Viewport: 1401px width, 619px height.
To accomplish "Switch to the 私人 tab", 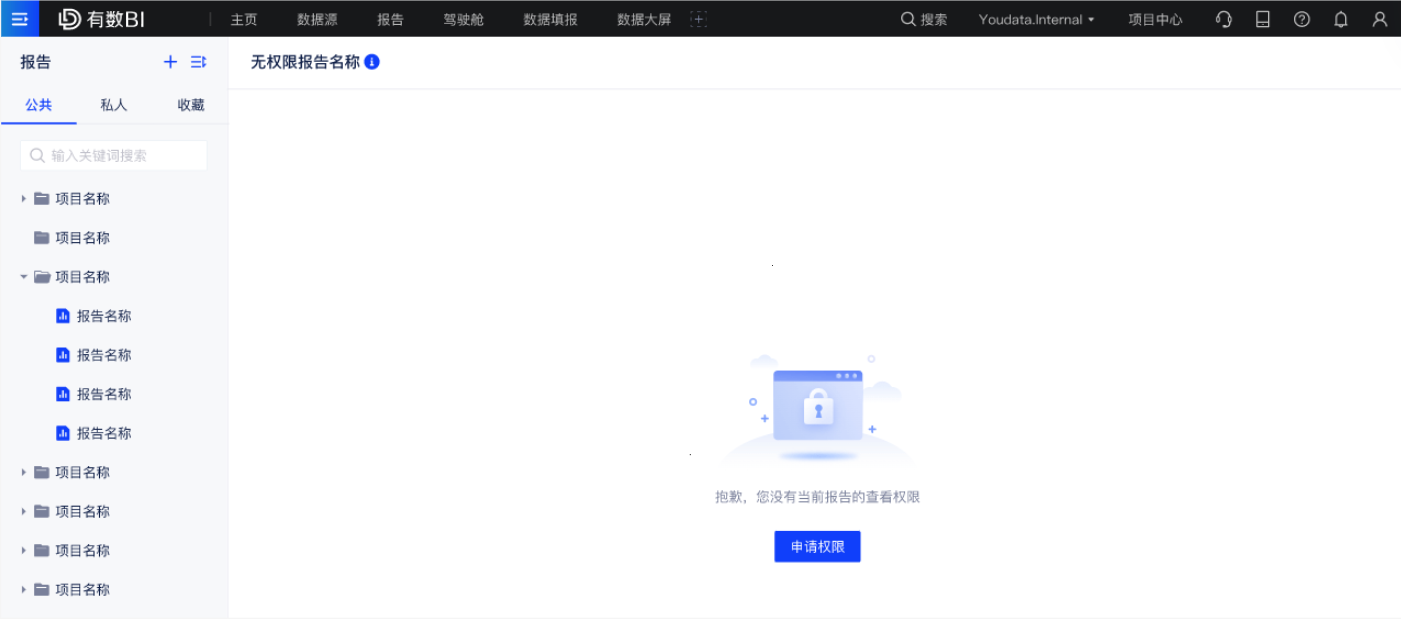I will pos(114,105).
